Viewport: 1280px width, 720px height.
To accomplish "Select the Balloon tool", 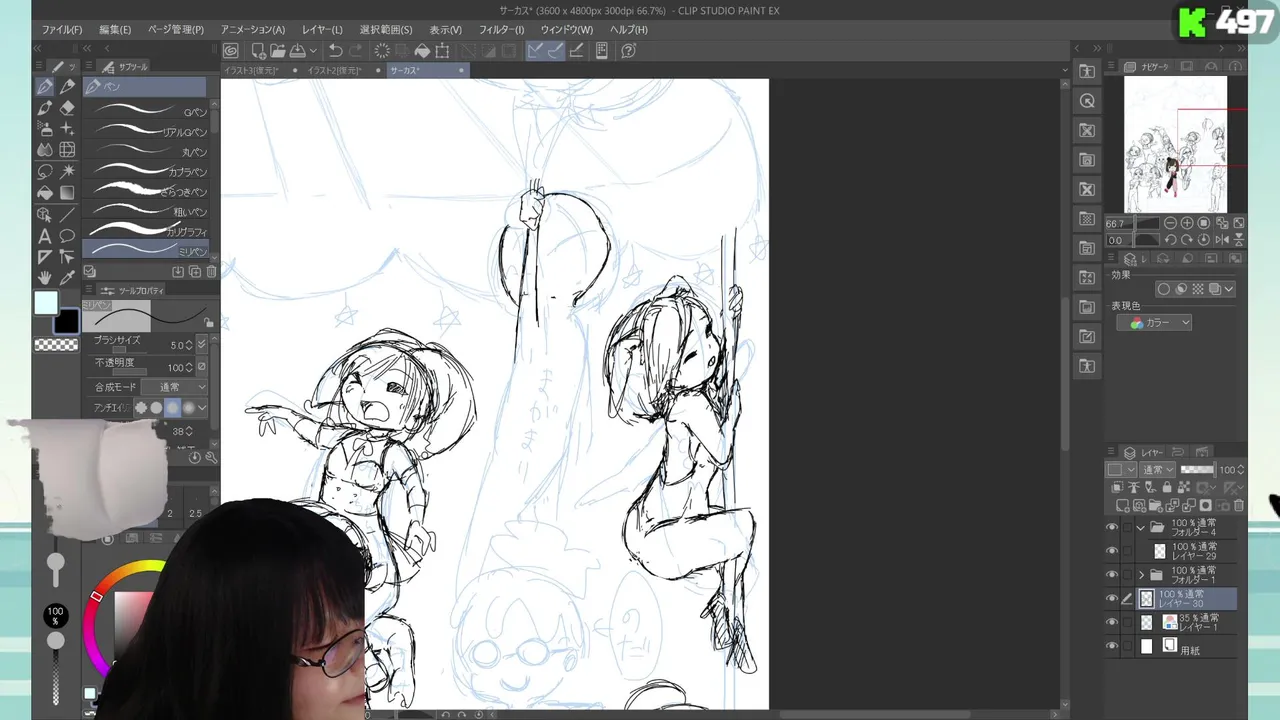I will click(x=67, y=236).
